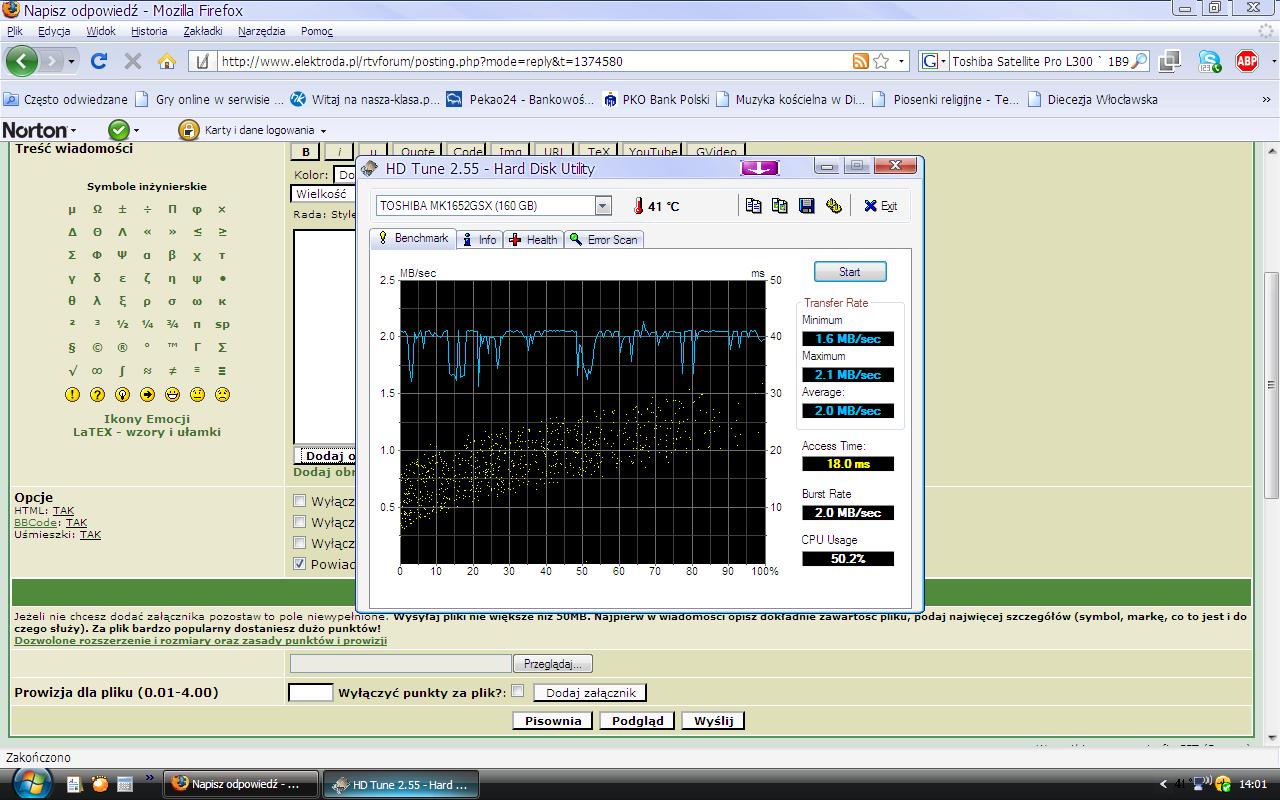Insert the exclamation mark emoticon
Image resolution: width=1280 pixels, height=800 pixels.
click(x=72, y=395)
